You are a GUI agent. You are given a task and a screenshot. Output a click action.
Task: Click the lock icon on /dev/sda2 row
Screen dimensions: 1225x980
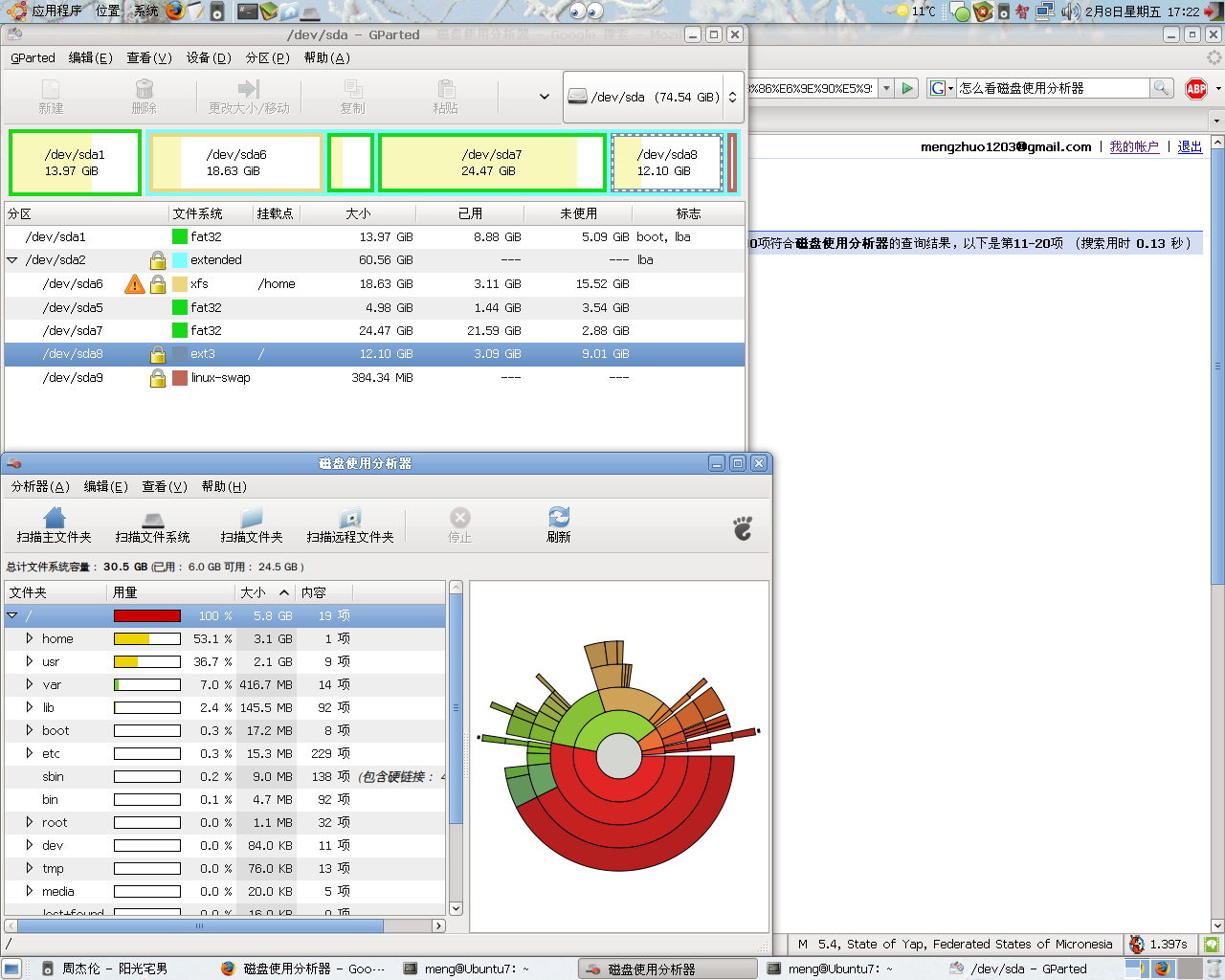point(158,260)
